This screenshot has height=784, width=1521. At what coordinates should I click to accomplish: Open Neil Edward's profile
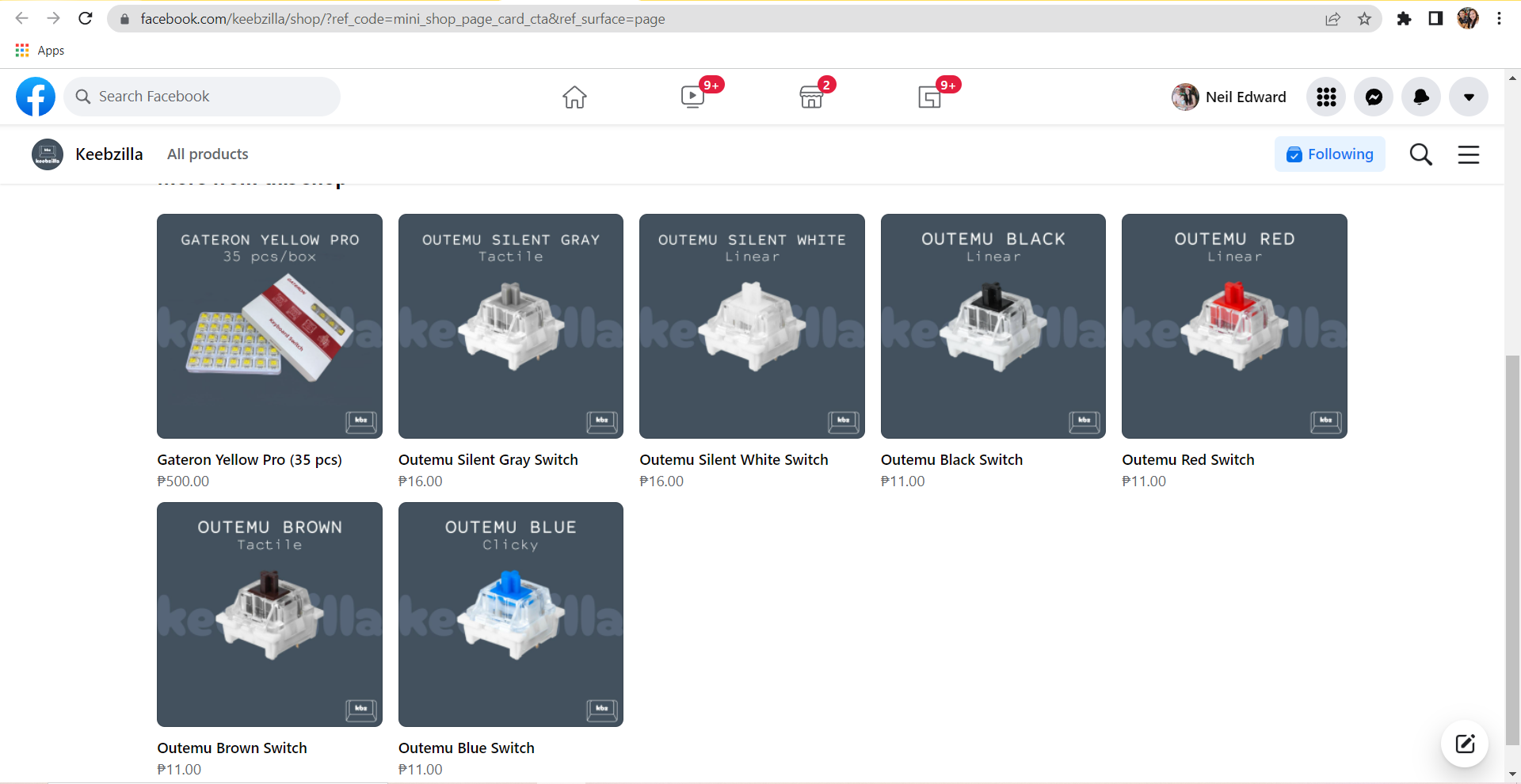point(1229,97)
